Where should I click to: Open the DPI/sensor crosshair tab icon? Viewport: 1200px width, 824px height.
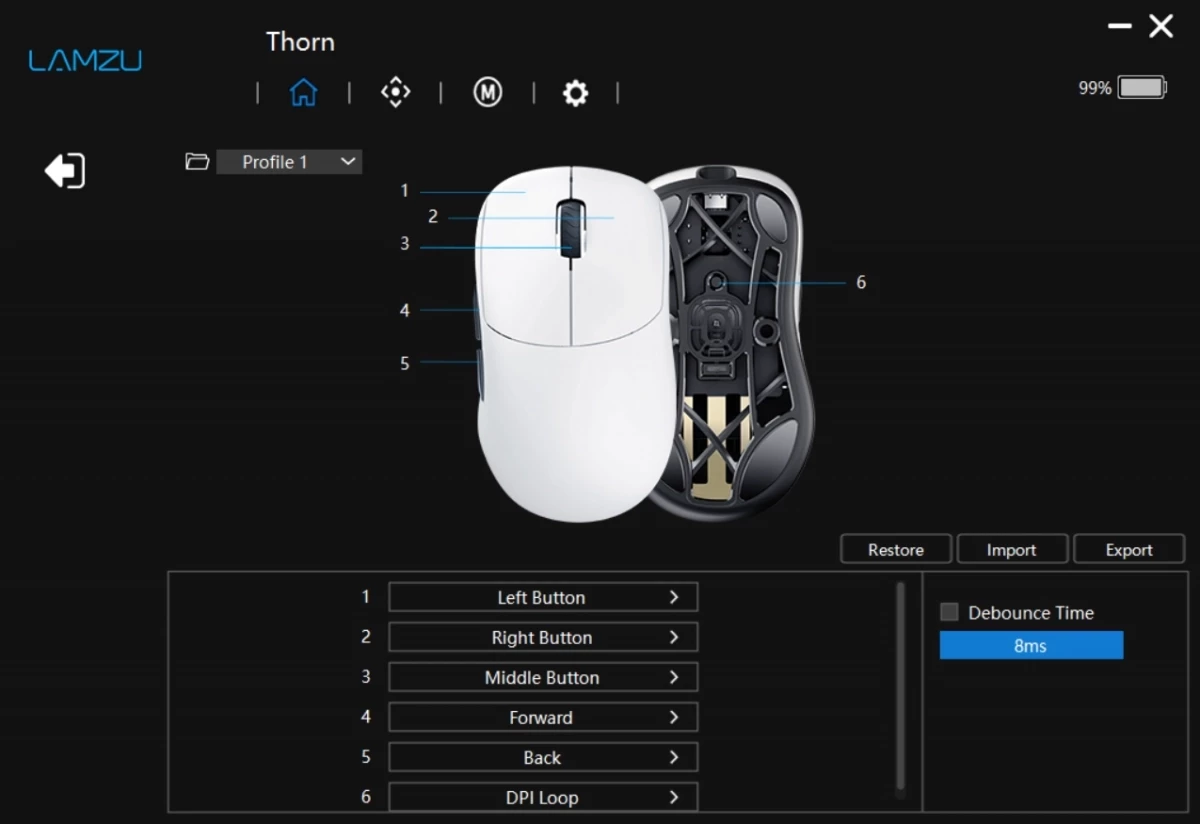click(395, 93)
